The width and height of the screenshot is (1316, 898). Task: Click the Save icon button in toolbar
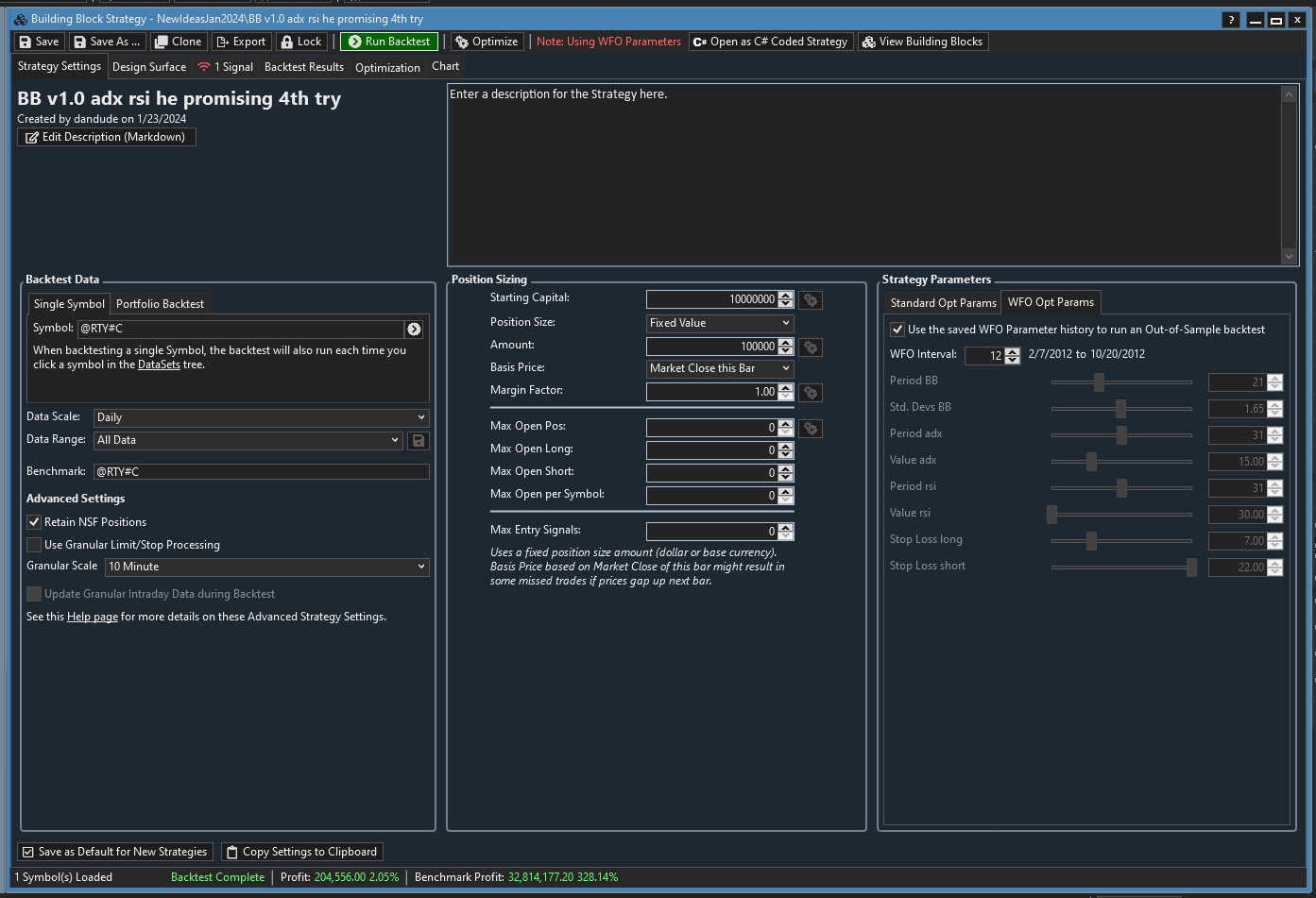39,42
